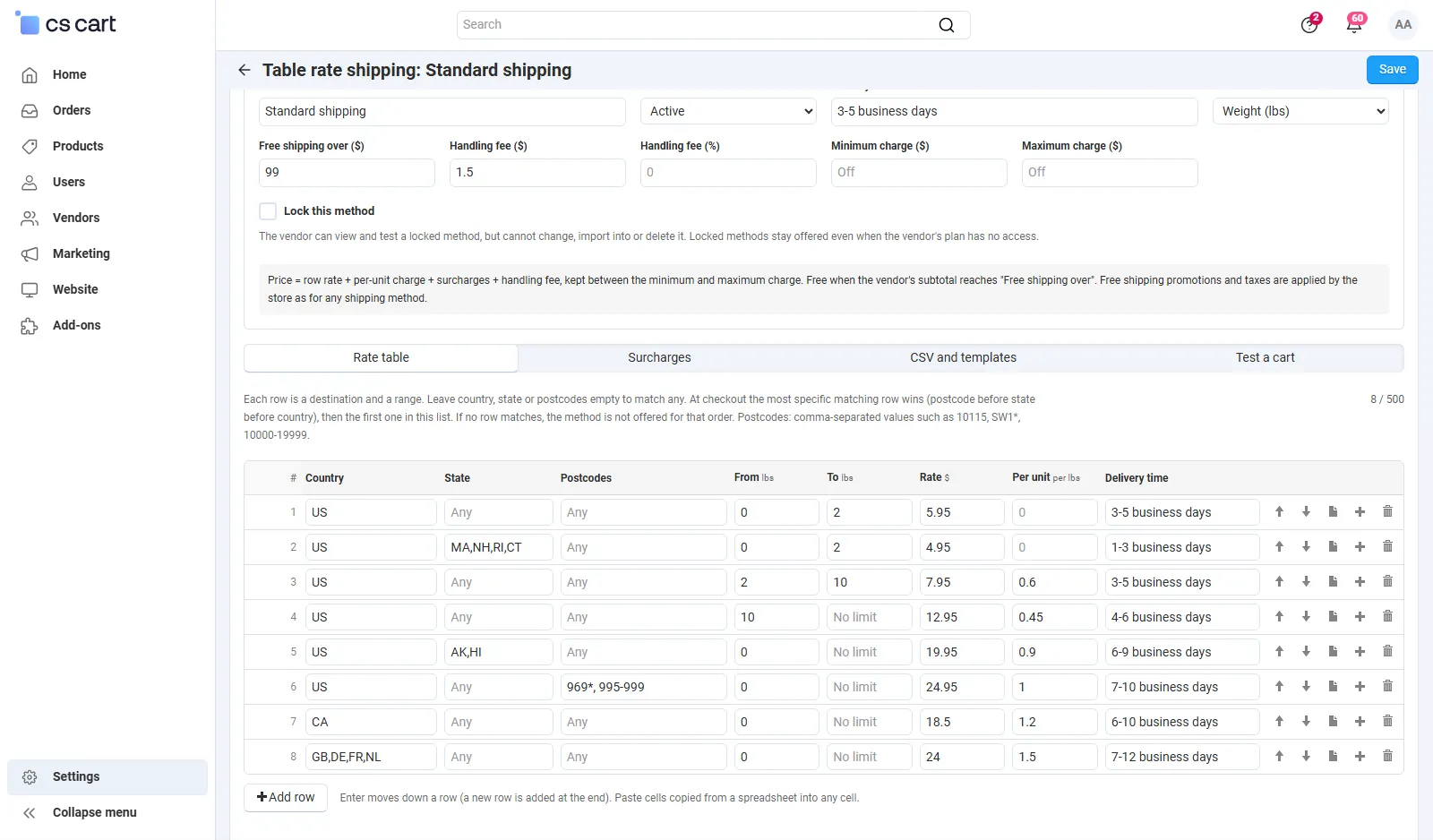The width and height of the screenshot is (1433, 840).
Task: Open Marketing in the sidebar
Action: tap(107, 253)
